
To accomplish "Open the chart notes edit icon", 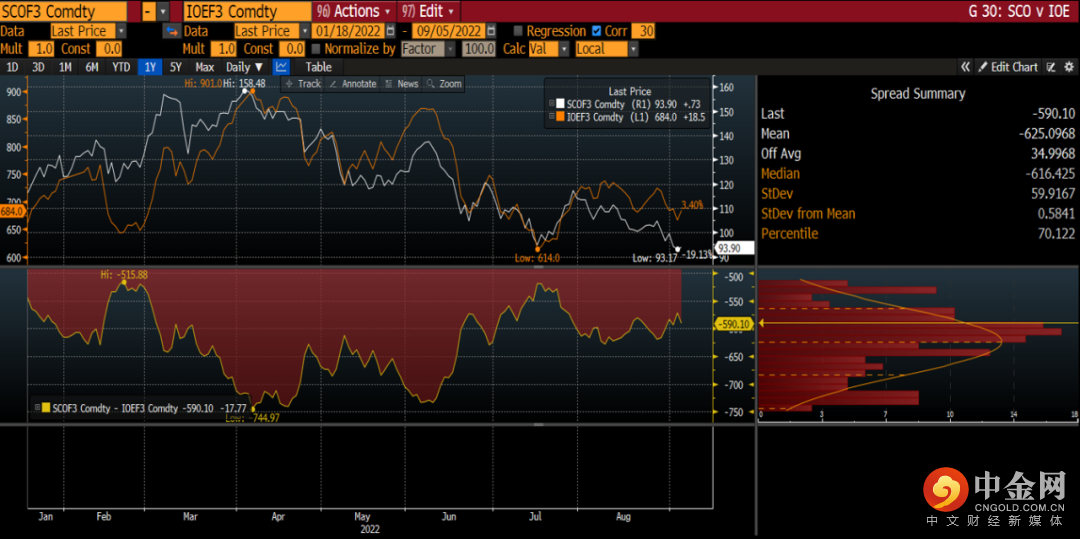I will tap(1051, 67).
